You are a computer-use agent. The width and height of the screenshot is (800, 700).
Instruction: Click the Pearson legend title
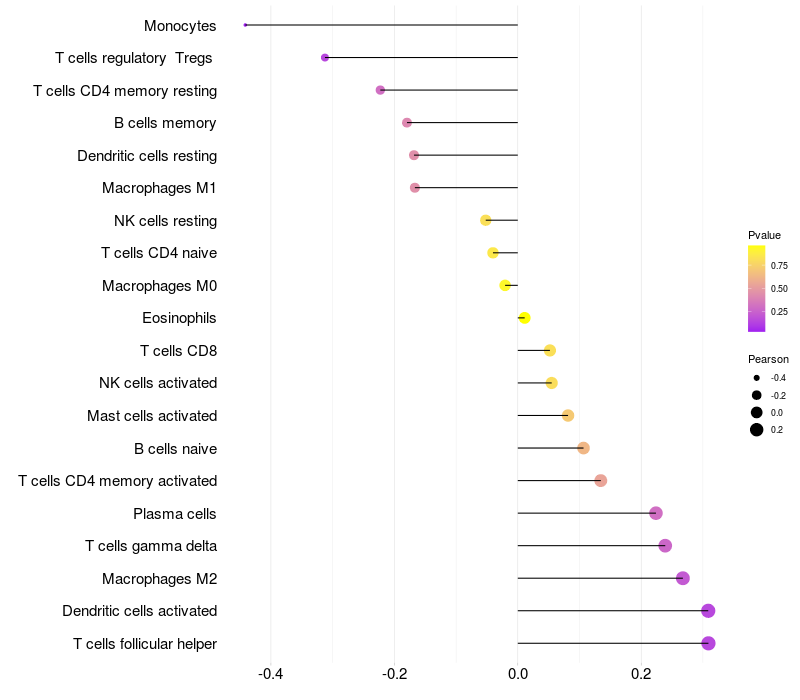tap(768, 359)
